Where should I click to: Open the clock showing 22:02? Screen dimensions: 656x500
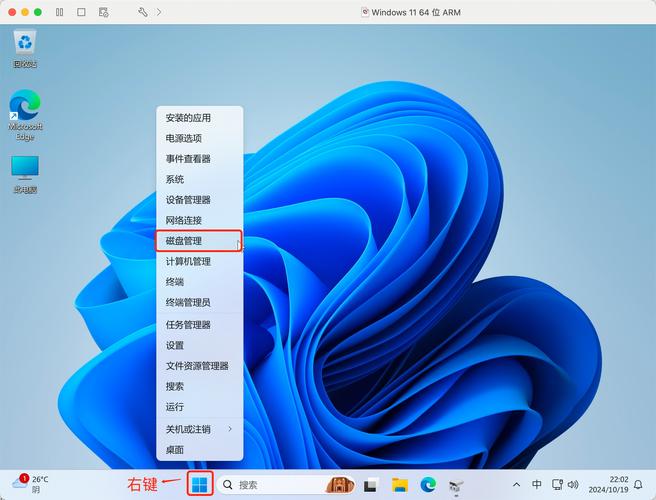(608, 485)
